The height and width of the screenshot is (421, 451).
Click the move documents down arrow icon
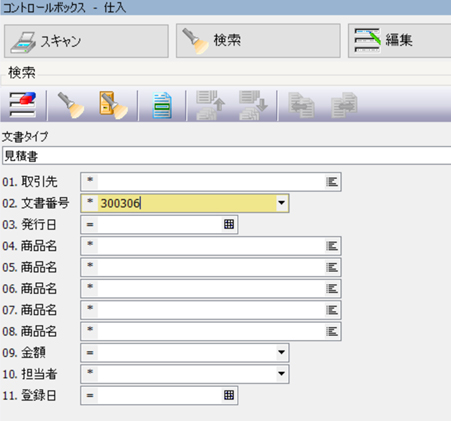coord(253,105)
